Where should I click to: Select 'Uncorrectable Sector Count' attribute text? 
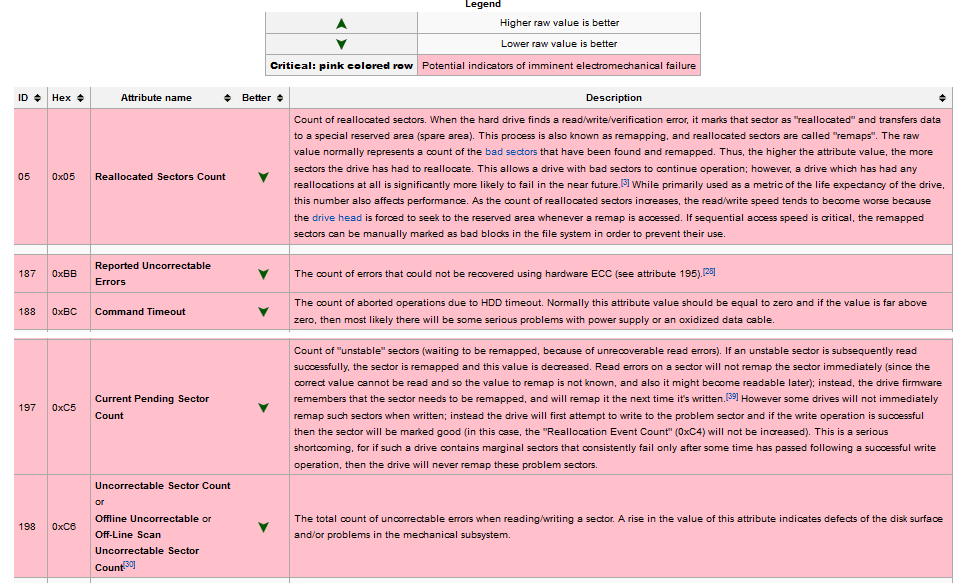(163, 486)
